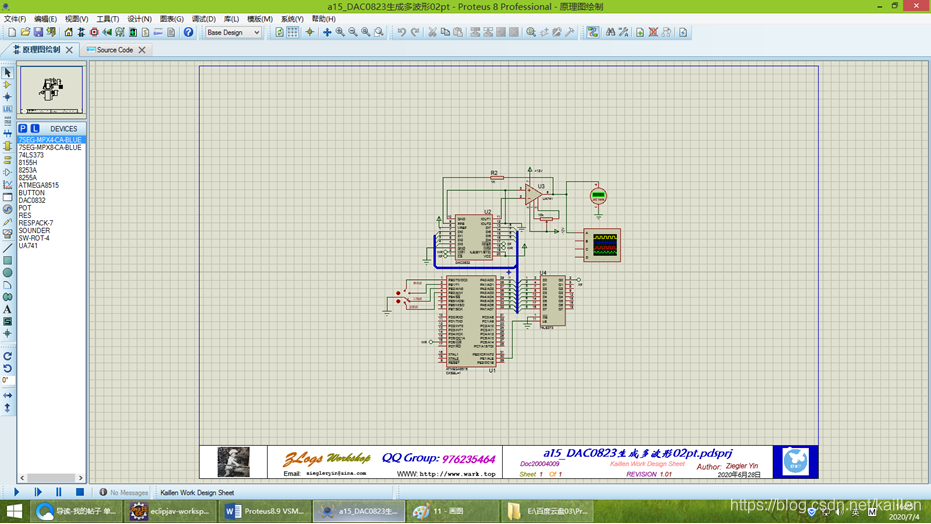Select the Buses Mode tool
Screen dimensions: 931x524
(x=7, y=134)
